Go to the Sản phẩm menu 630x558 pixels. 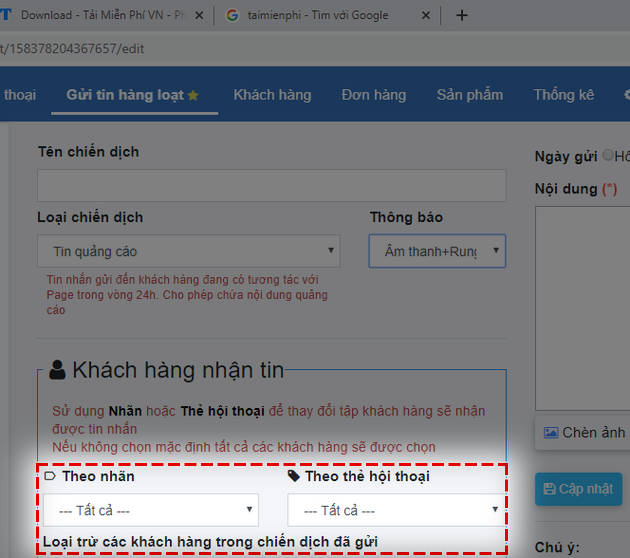point(470,95)
